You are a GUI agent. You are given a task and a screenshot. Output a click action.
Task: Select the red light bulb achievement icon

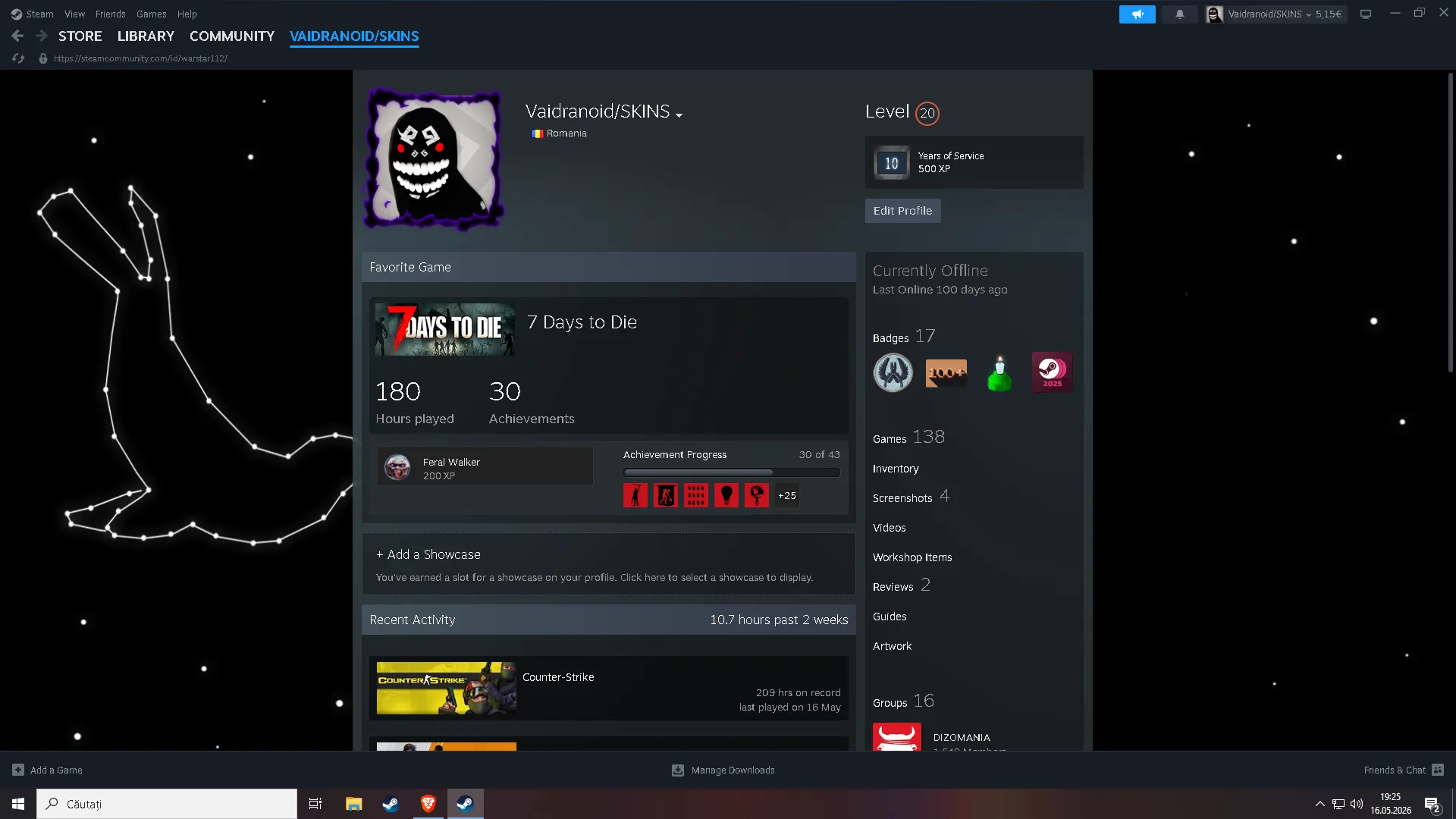pos(726,495)
